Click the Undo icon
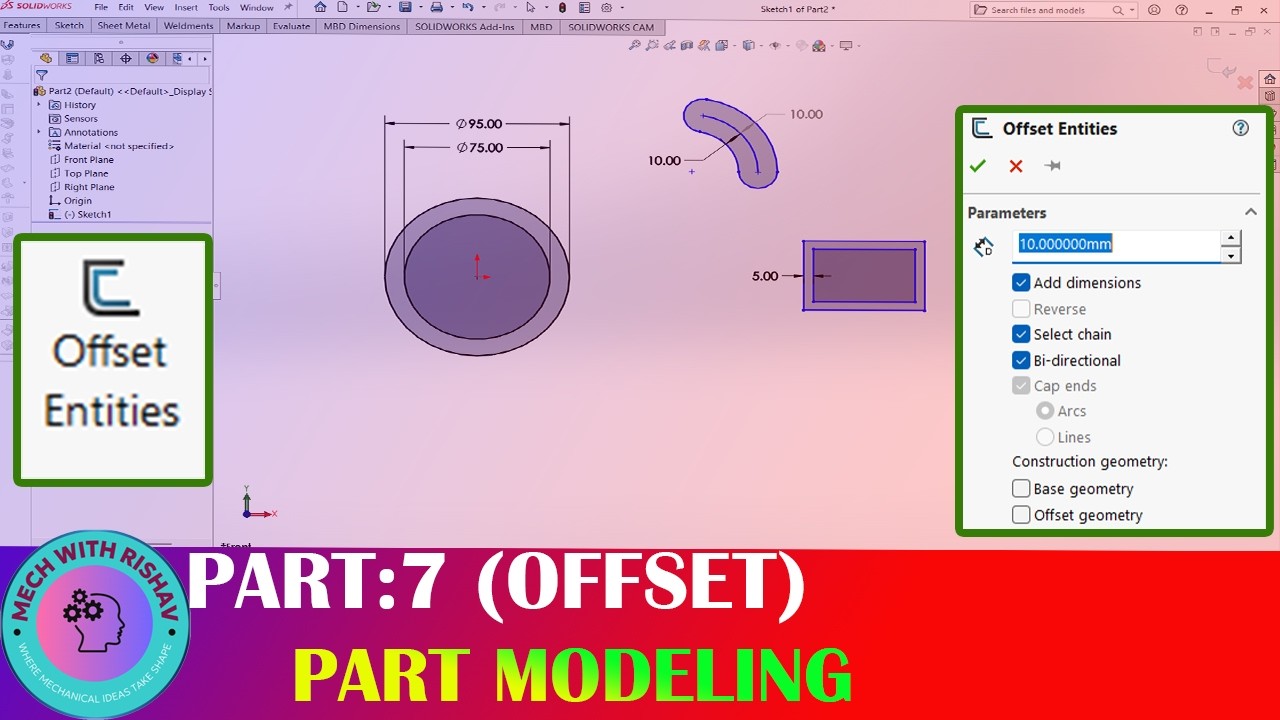 tap(468, 7)
